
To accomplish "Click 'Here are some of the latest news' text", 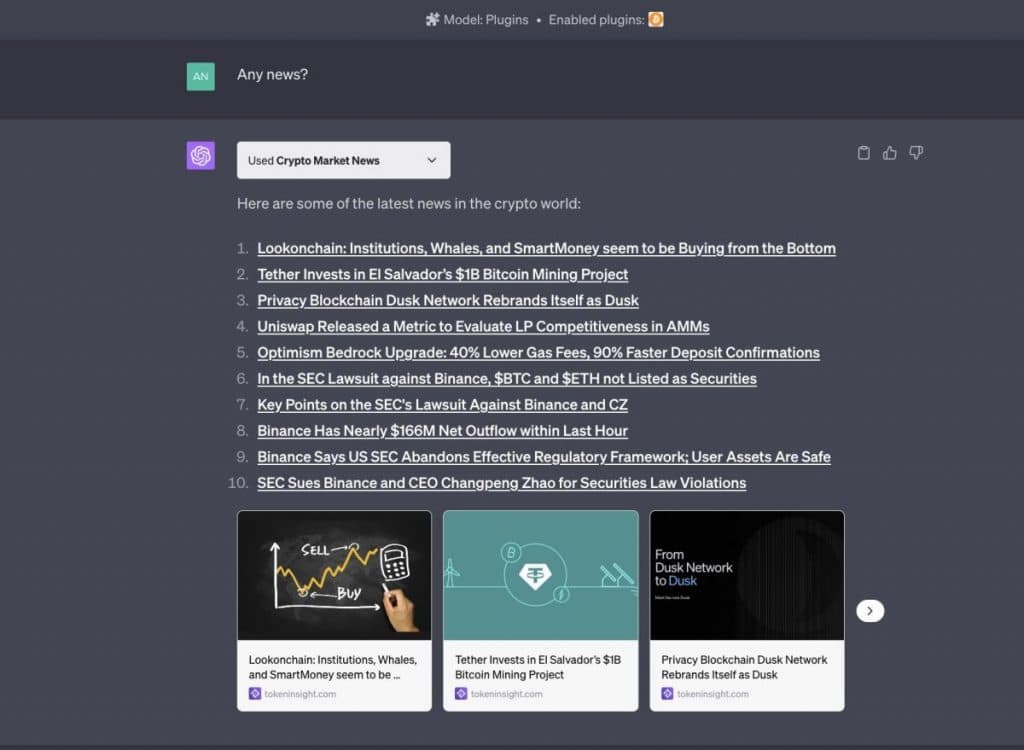I will tap(409, 204).
